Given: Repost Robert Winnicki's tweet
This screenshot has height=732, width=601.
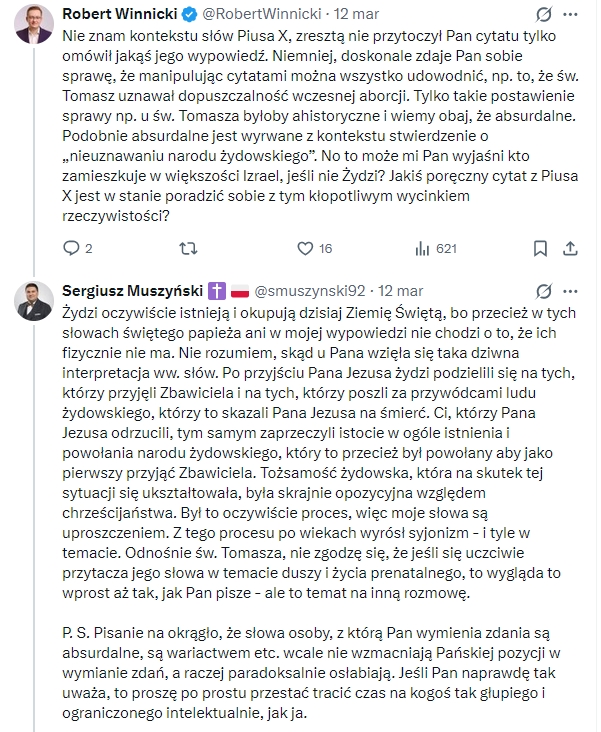Looking at the screenshot, I should point(188,249).
